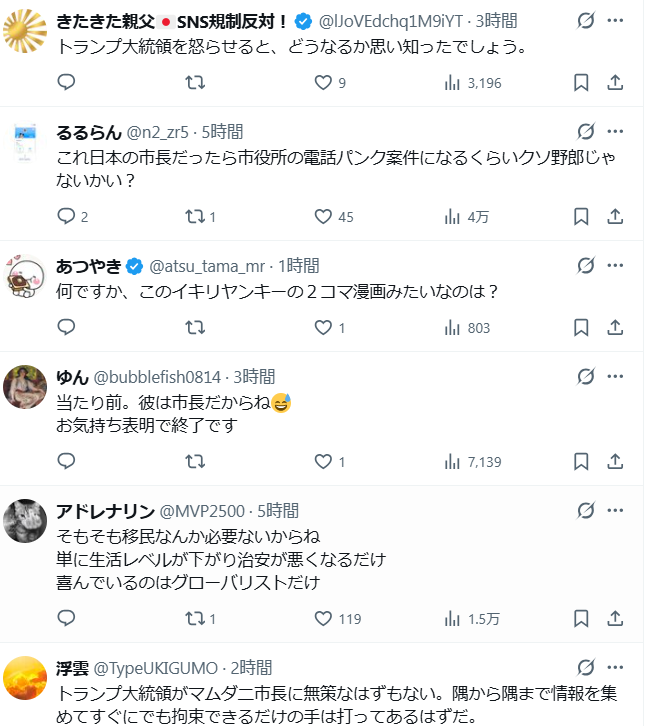The height and width of the screenshot is (726, 646).
Task: Repost るるらん's post
Action: click(x=197, y=216)
